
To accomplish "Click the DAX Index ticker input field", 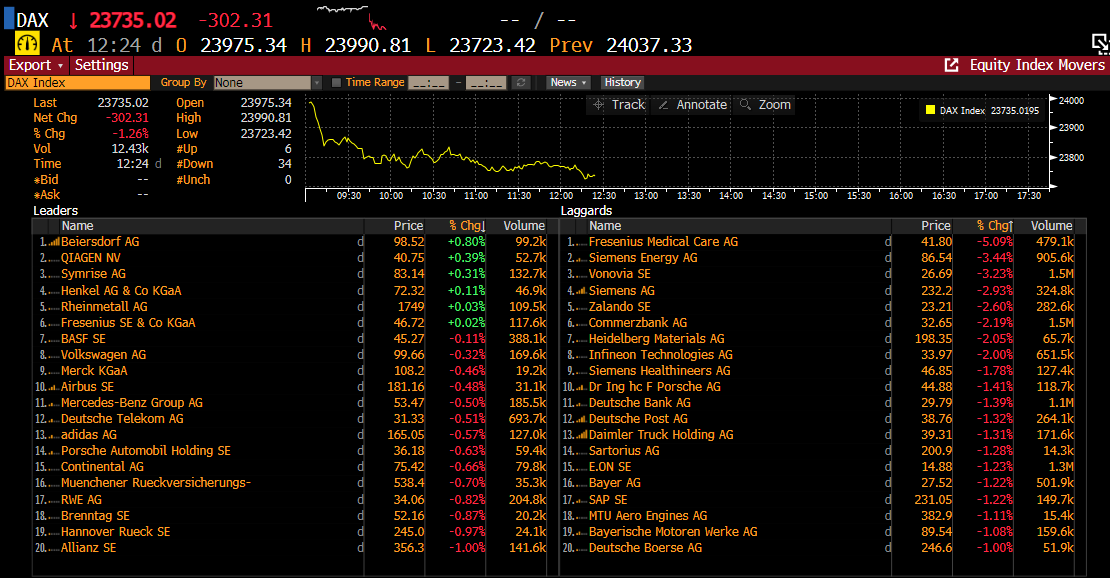I will point(77,83).
